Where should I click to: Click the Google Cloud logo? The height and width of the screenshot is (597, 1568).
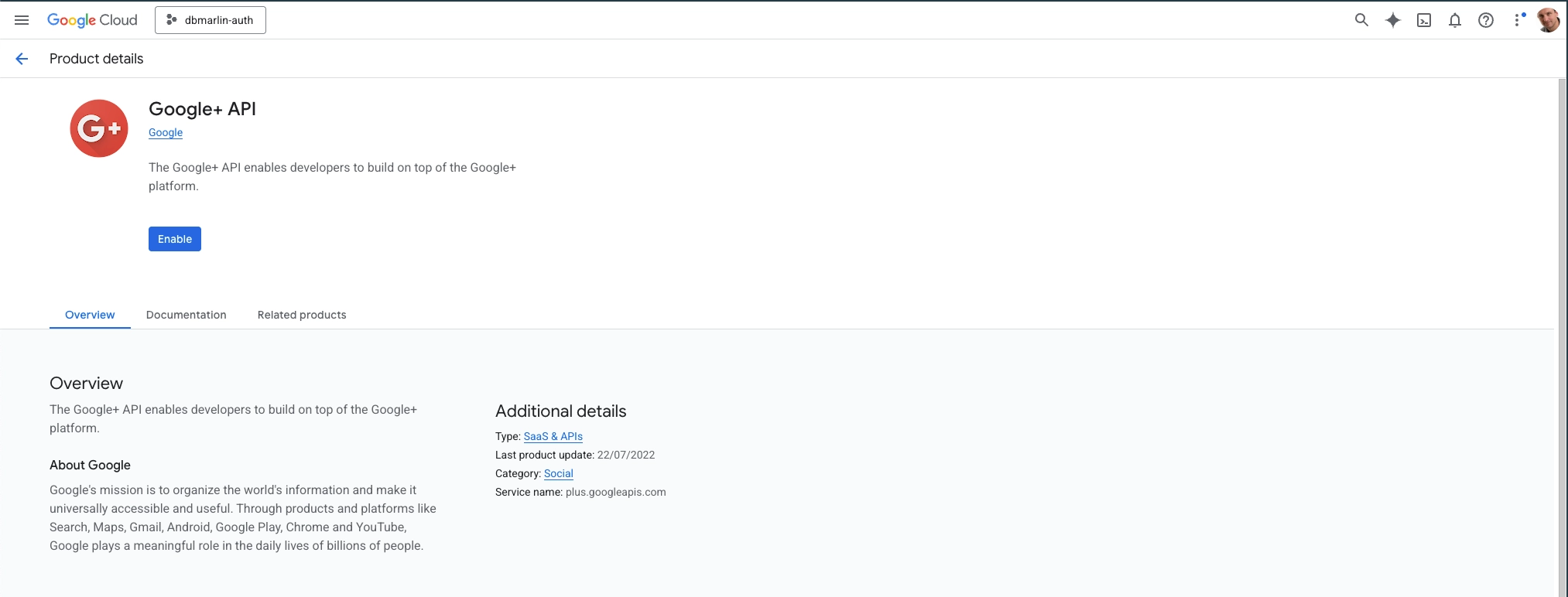pyautogui.click(x=92, y=20)
